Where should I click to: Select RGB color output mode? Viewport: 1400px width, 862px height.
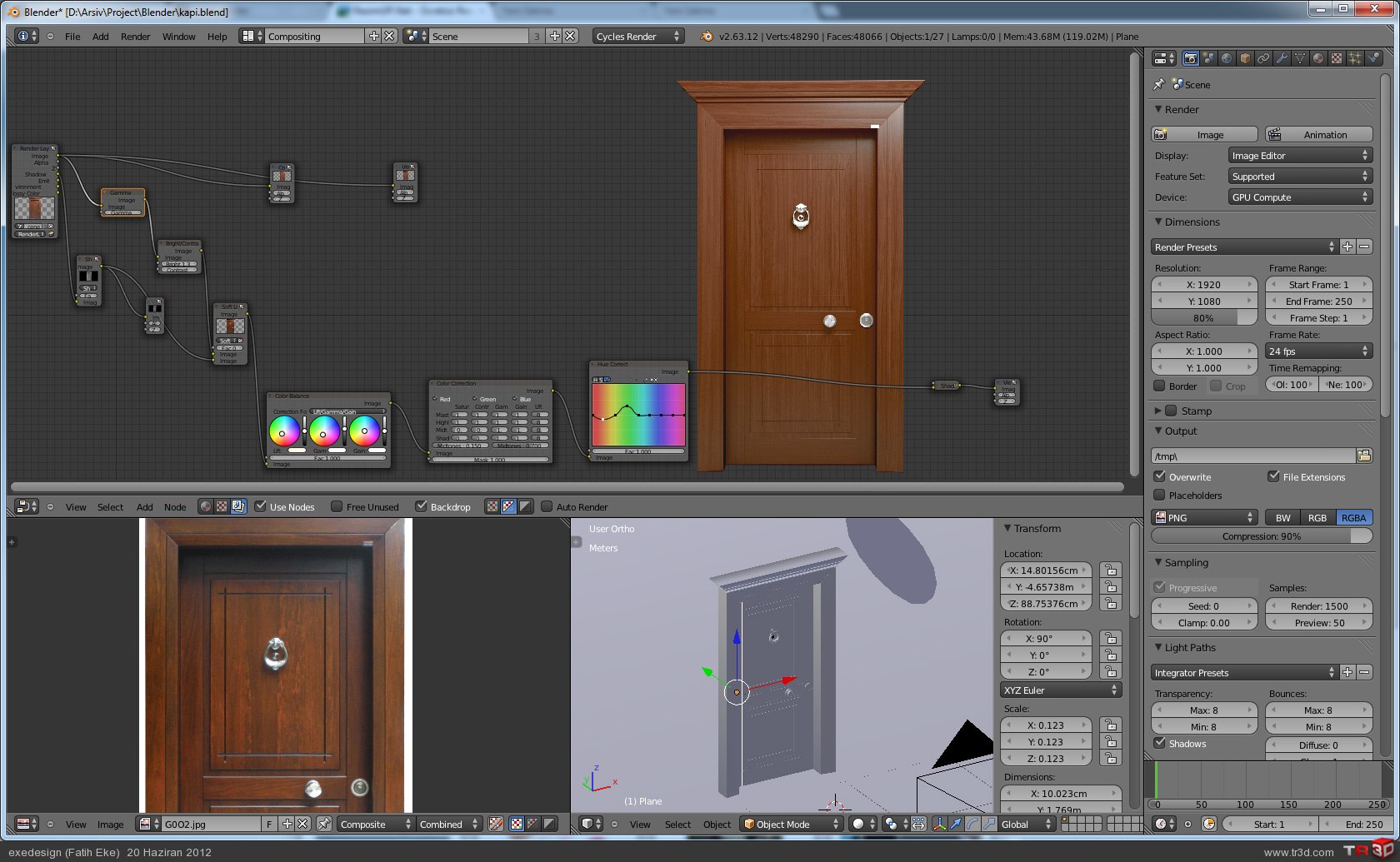[x=1317, y=517]
